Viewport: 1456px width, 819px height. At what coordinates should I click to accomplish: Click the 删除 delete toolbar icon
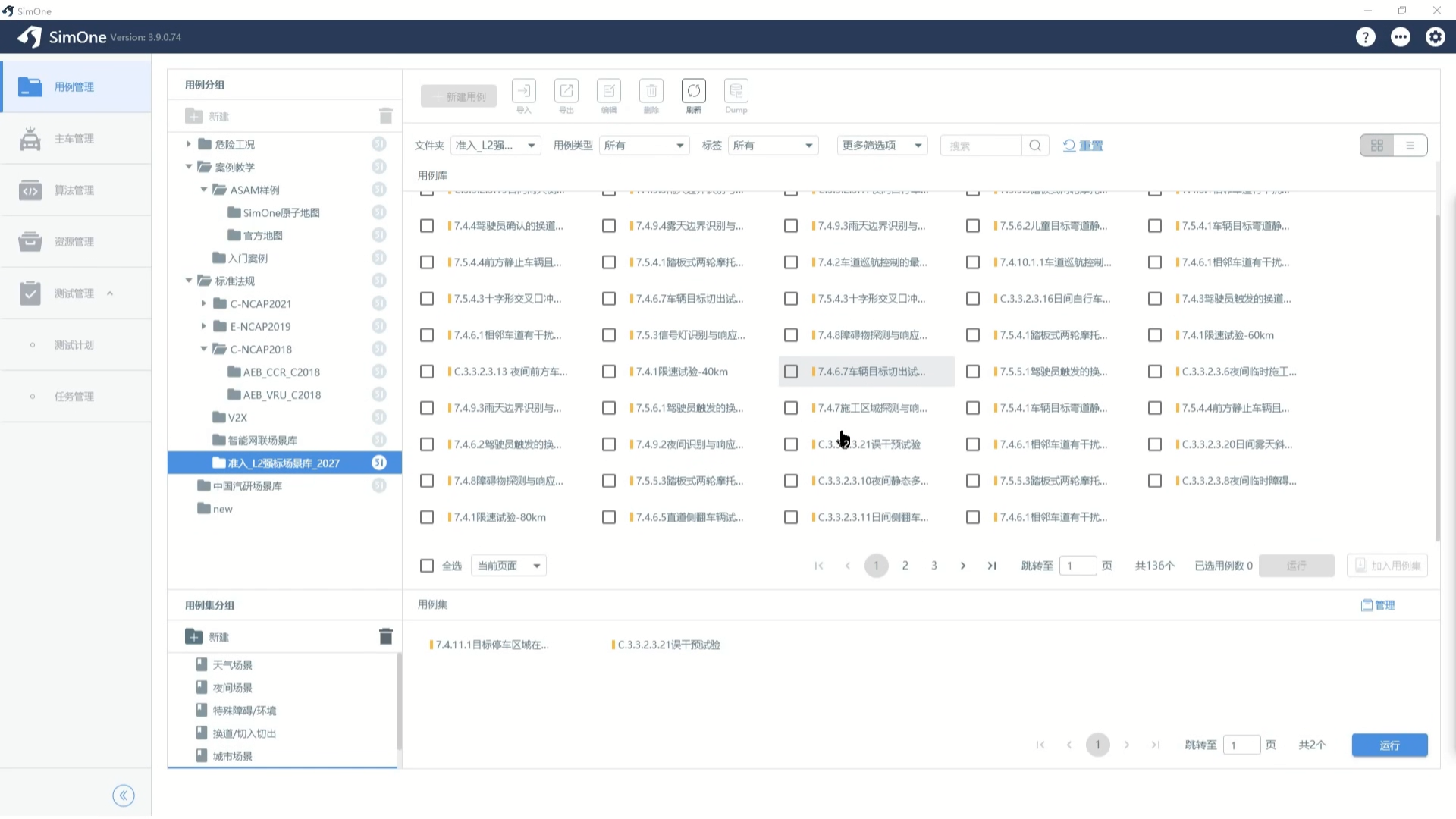651,91
